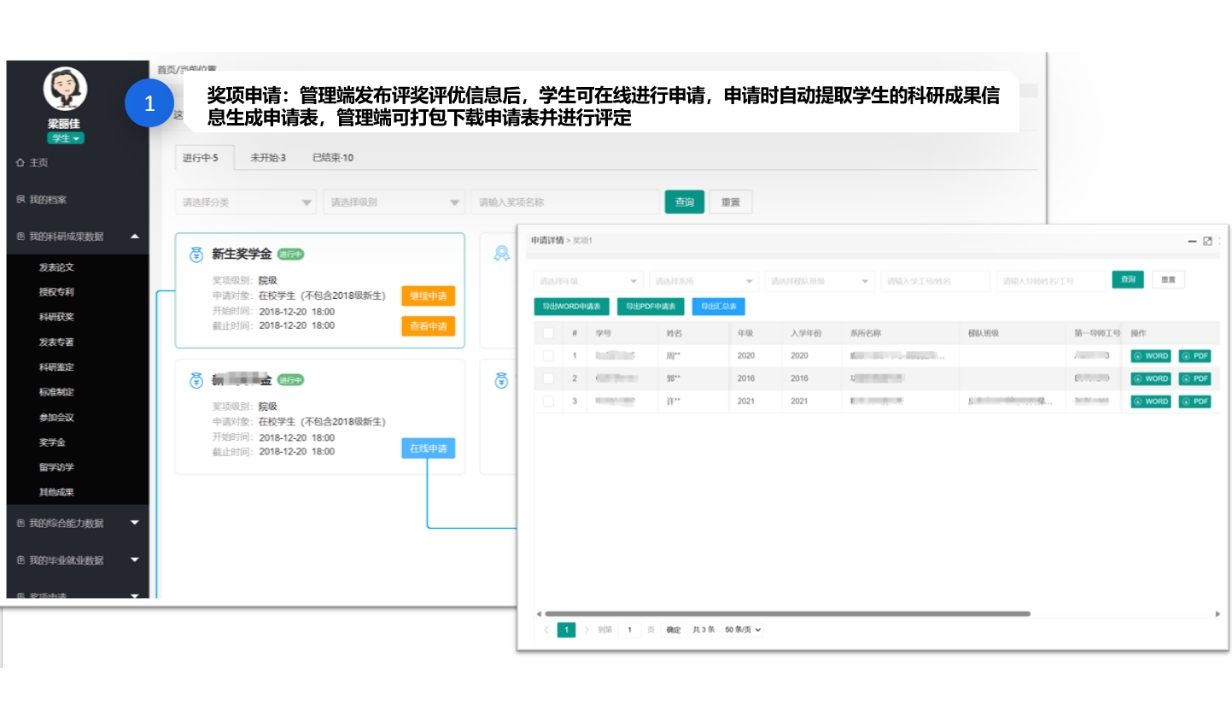Click the user avatar photo for 梁丽佳
The height and width of the screenshot is (718, 1232).
65,90
